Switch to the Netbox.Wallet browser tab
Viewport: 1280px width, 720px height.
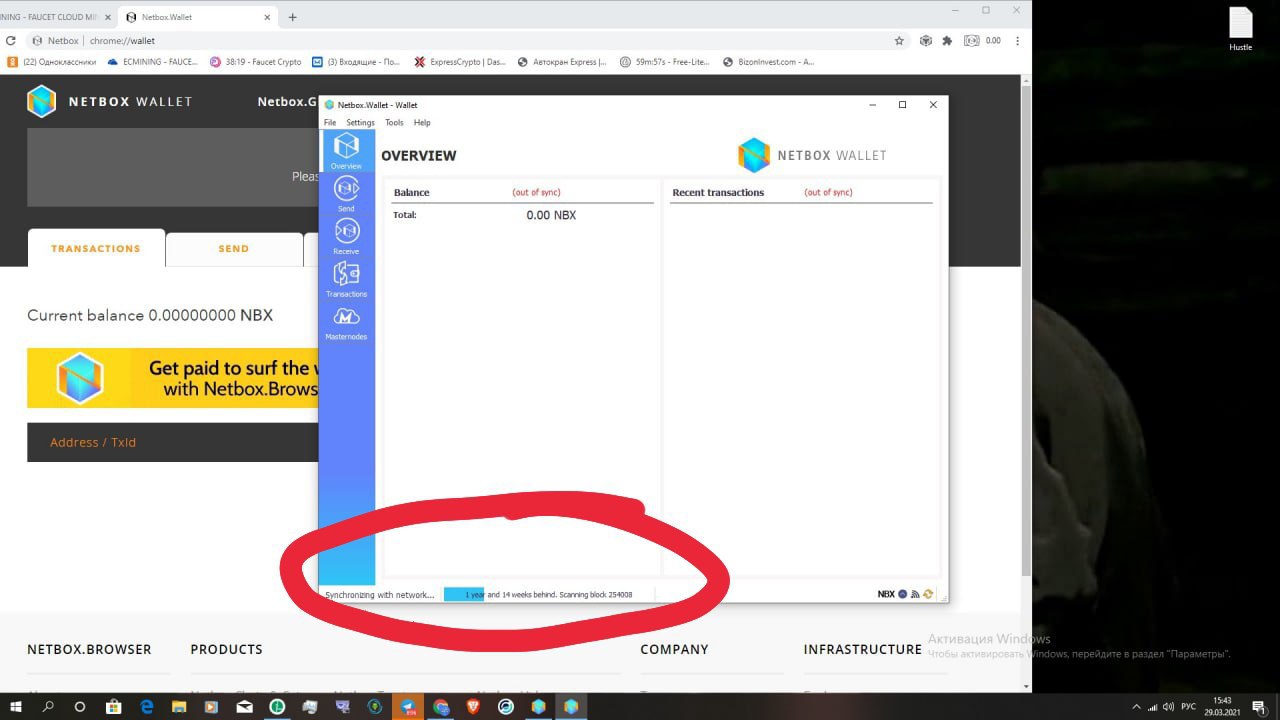tap(197, 17)
